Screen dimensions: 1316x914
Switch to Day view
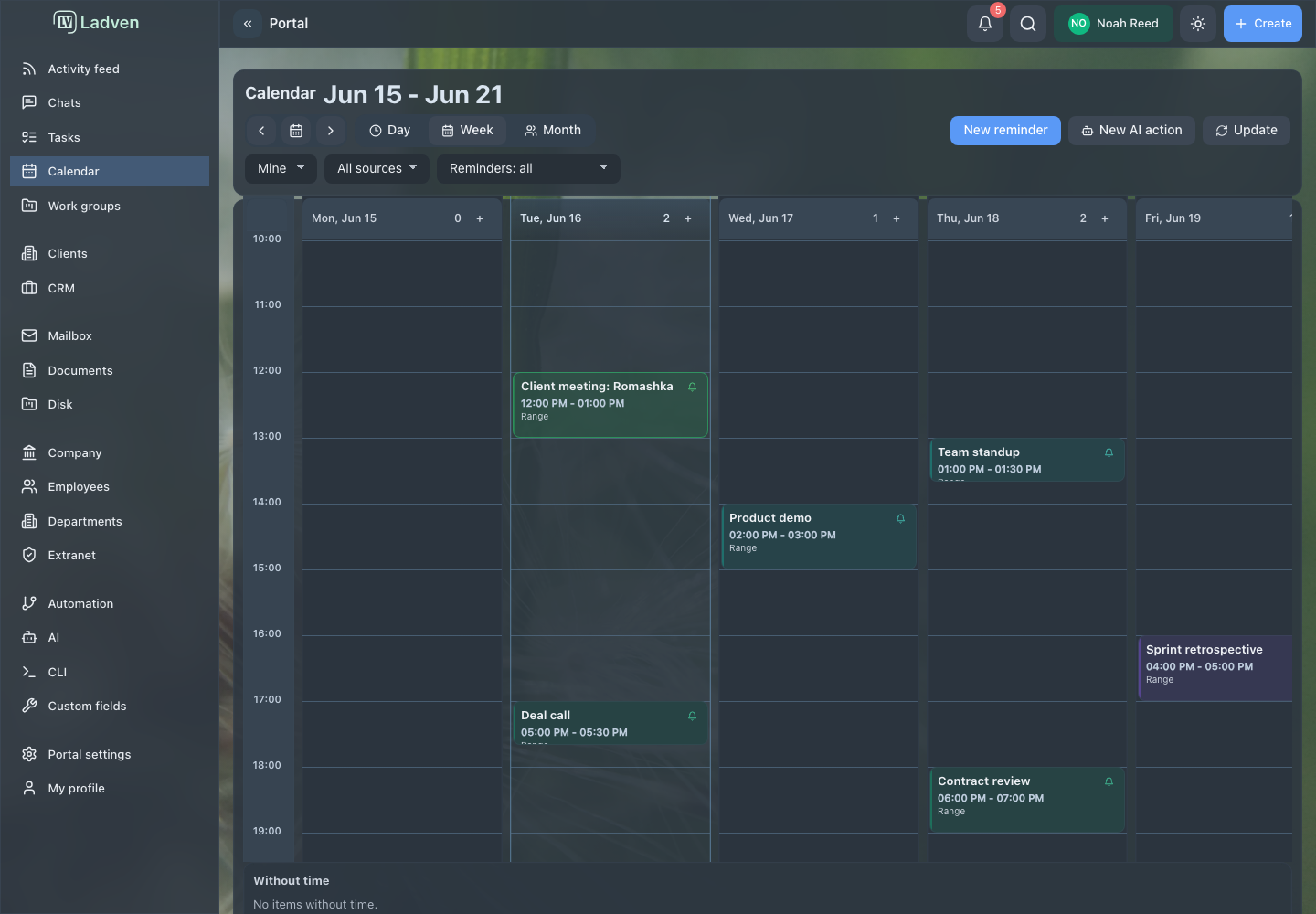[x=389, y=131]
